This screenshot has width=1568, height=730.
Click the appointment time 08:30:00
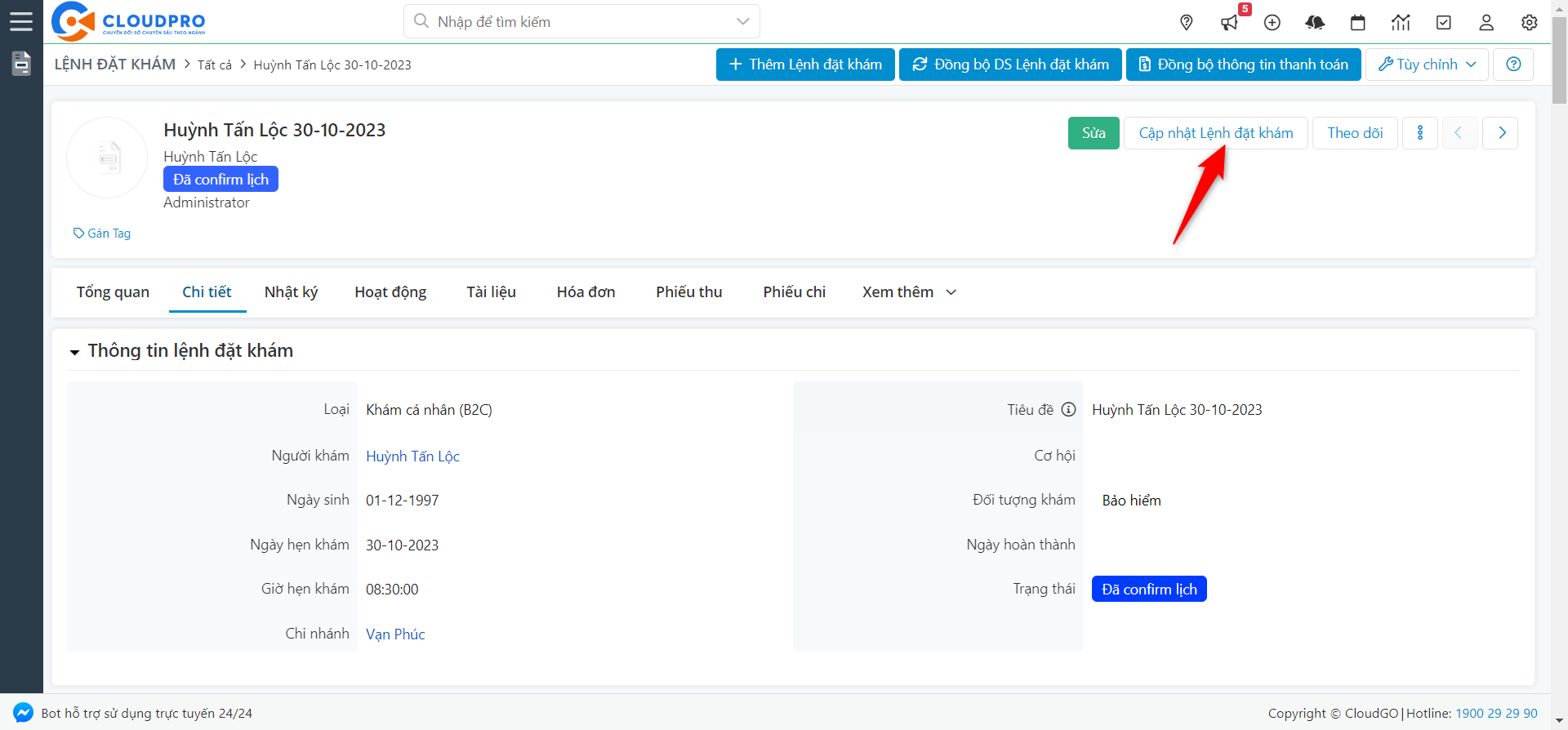(392, 590)
